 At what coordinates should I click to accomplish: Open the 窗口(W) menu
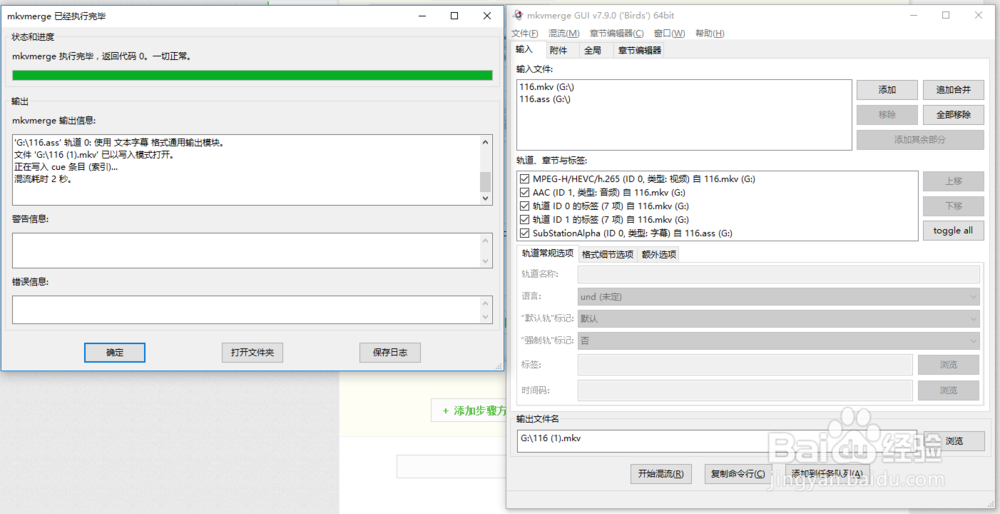tap(670, 33)
